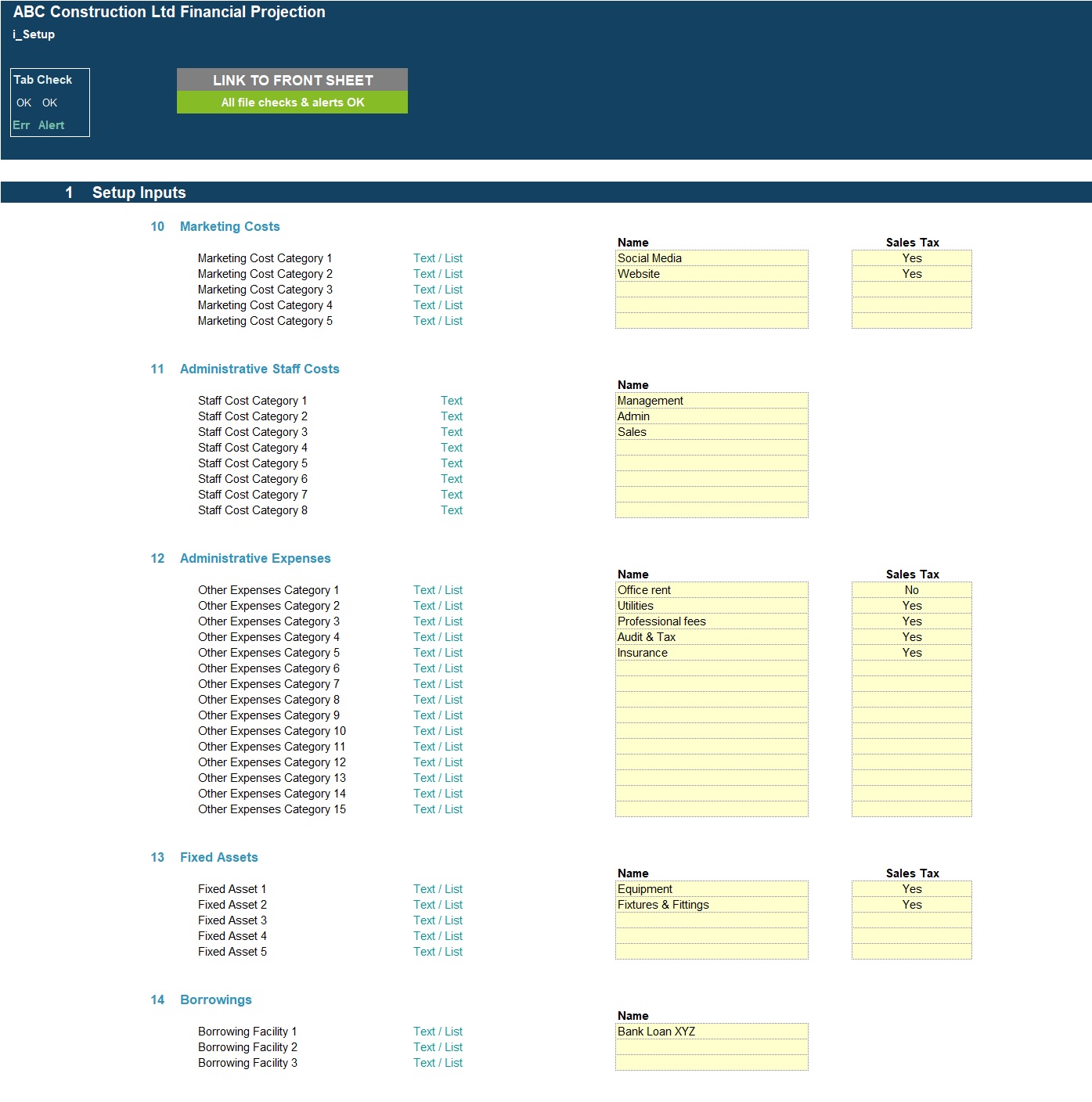Open Sales Tax cell for Marketing Cost Category 5
The width and height of the screenshot is (1092, 1102).
tap(912, 321)
